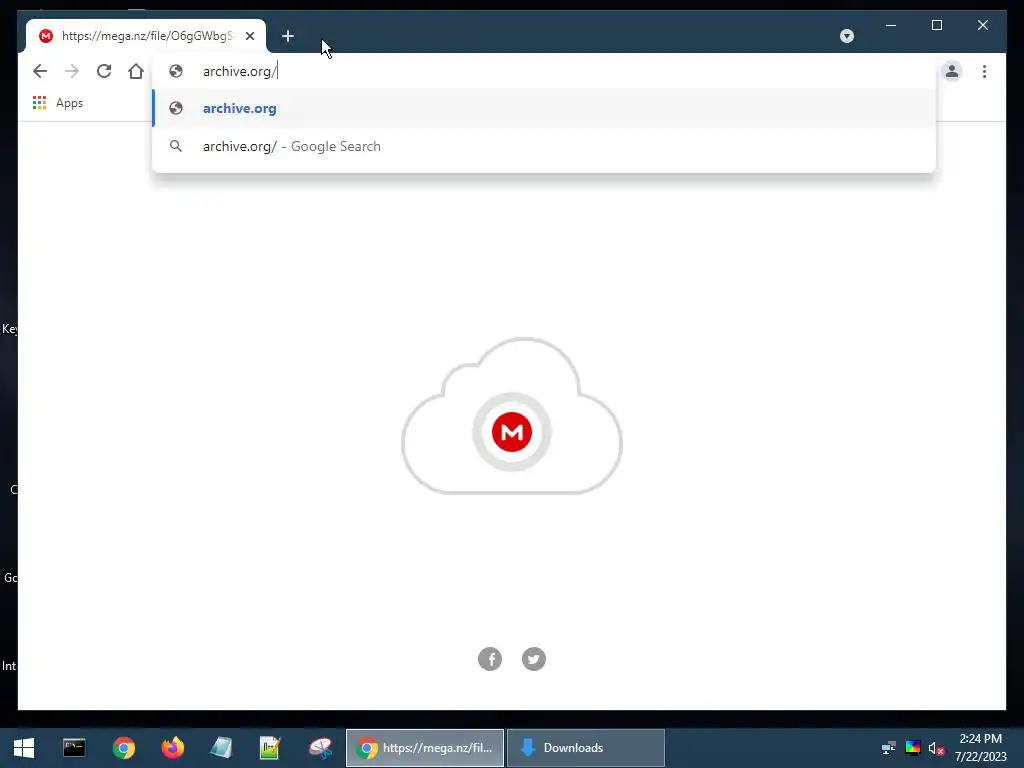Viewport: 1024px width, 768px height.
Task: Go back using the browser back arrow
Action: pos(40,71)
